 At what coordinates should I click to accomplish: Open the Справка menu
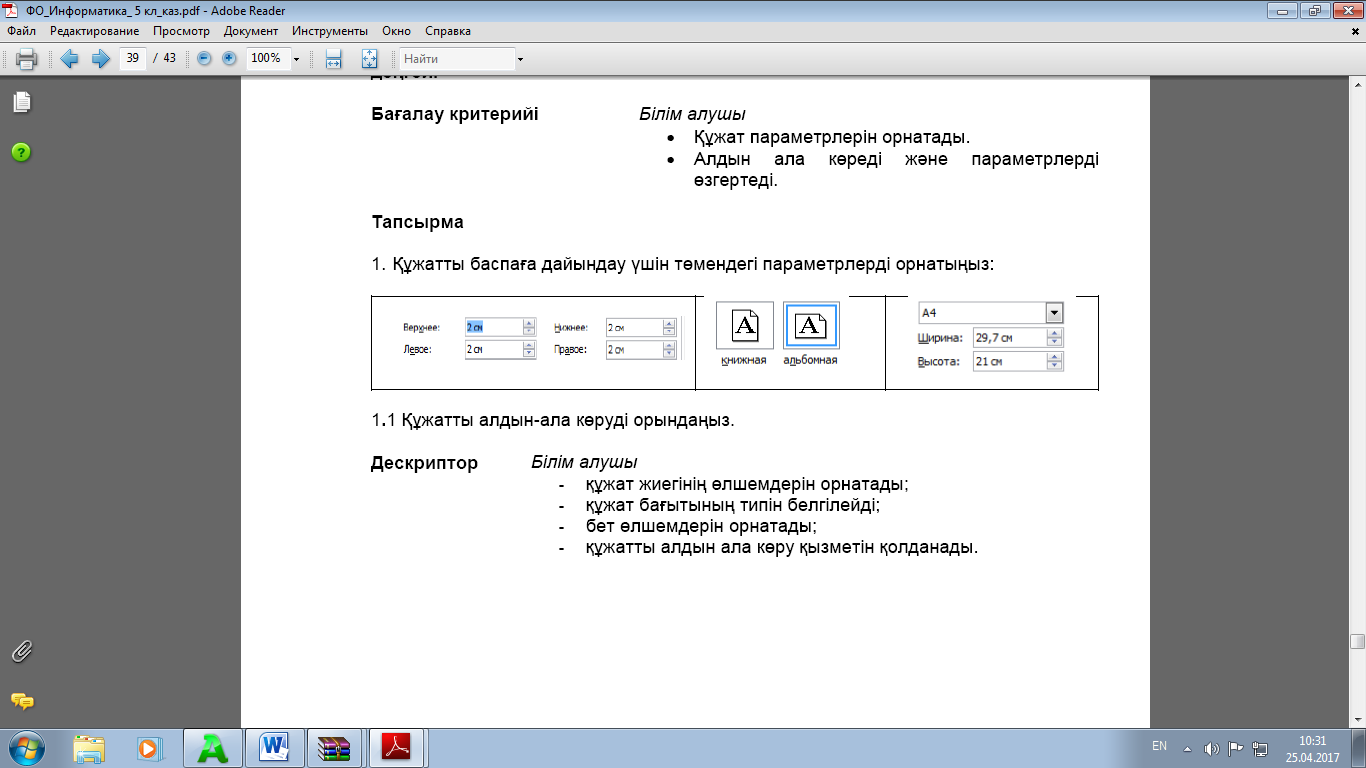[448, 31]
